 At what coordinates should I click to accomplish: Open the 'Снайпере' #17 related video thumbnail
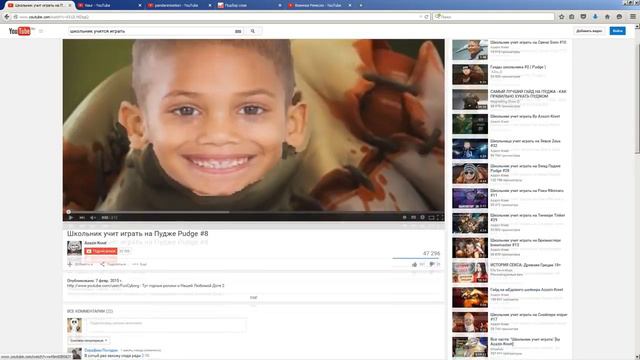(470, 322)
